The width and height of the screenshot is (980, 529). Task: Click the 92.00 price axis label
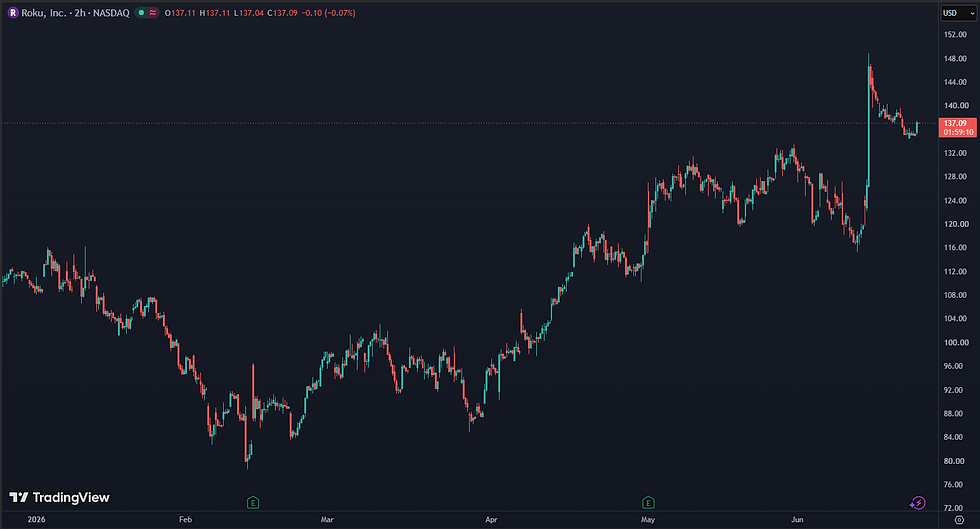tap(953, 390)
